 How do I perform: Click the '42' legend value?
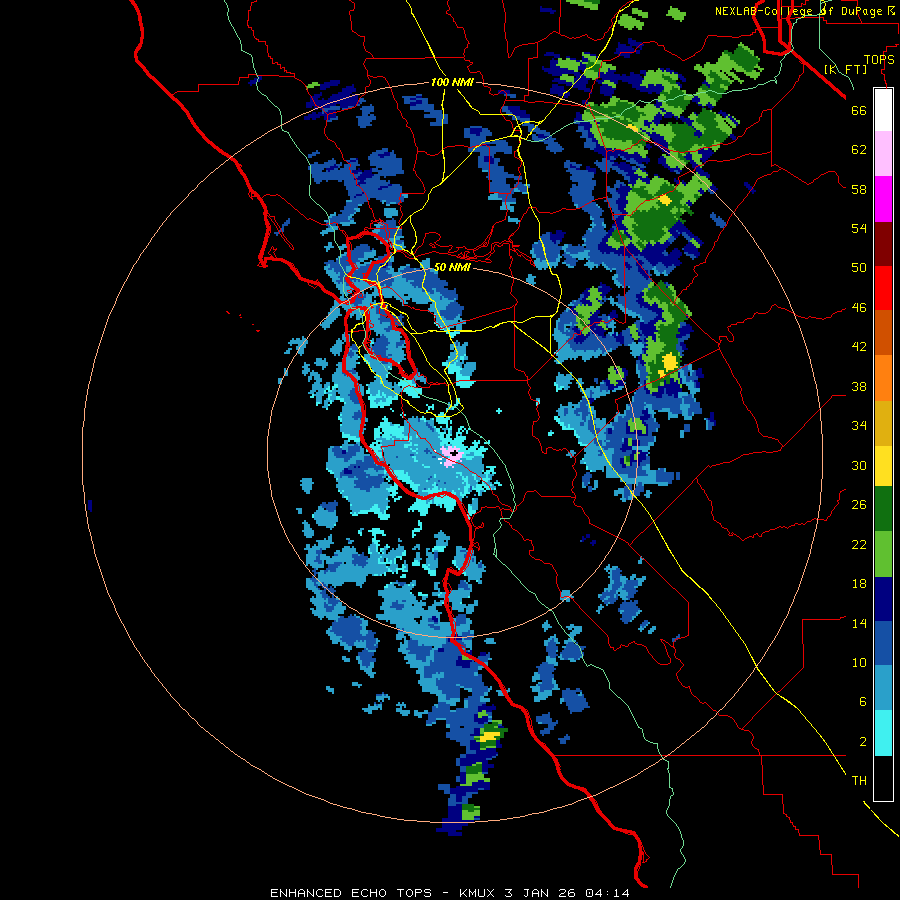(x=859, y=347)
